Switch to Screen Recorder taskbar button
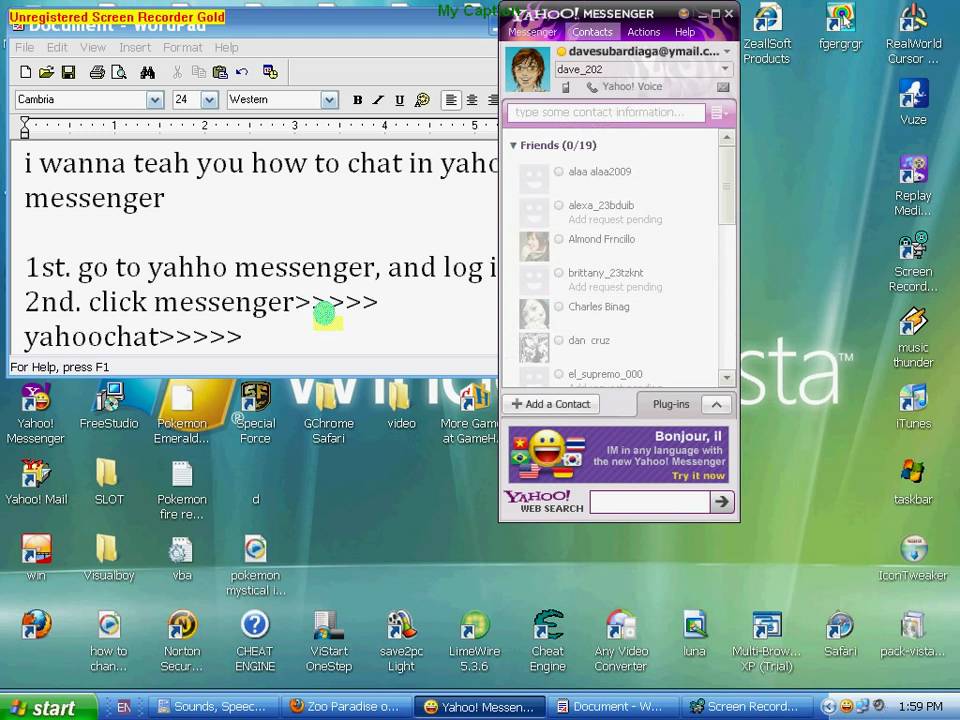The image size is (960, 720). click(x=746, y=707)
